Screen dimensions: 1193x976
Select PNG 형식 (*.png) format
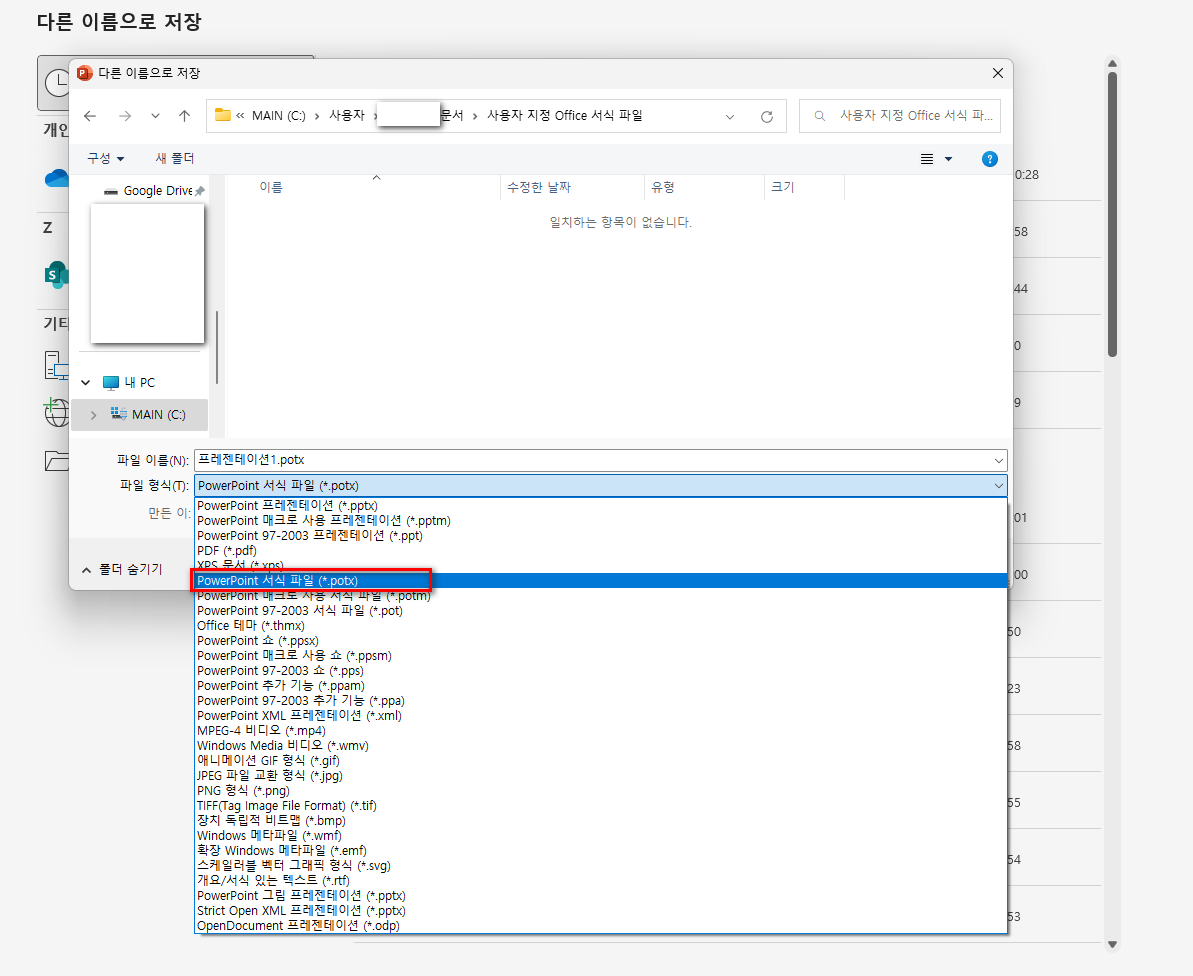[x=601, y=790]
